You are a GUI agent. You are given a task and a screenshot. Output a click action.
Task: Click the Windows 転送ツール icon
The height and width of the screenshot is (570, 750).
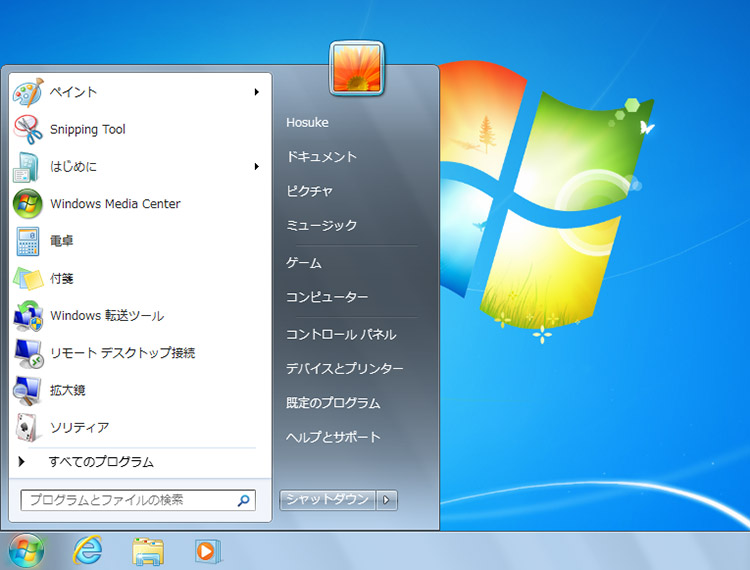(27, 316)
